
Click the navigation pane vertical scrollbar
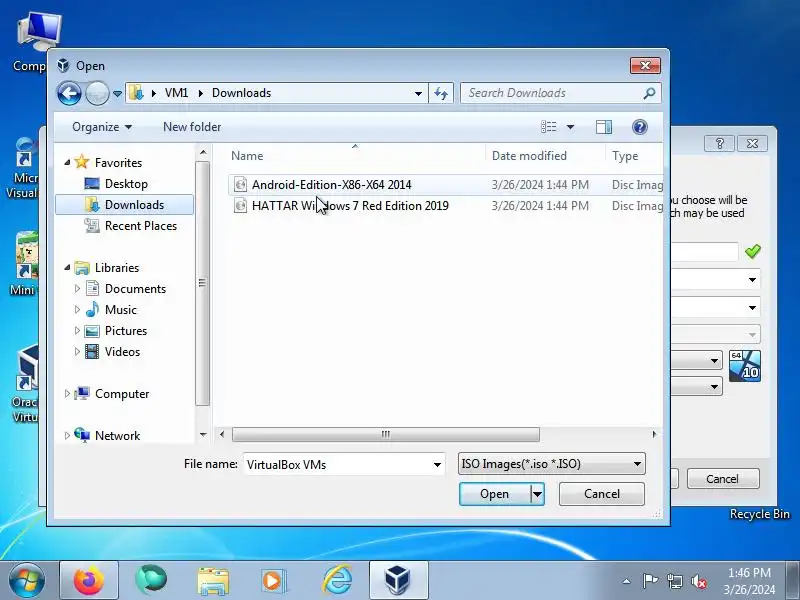203,283
